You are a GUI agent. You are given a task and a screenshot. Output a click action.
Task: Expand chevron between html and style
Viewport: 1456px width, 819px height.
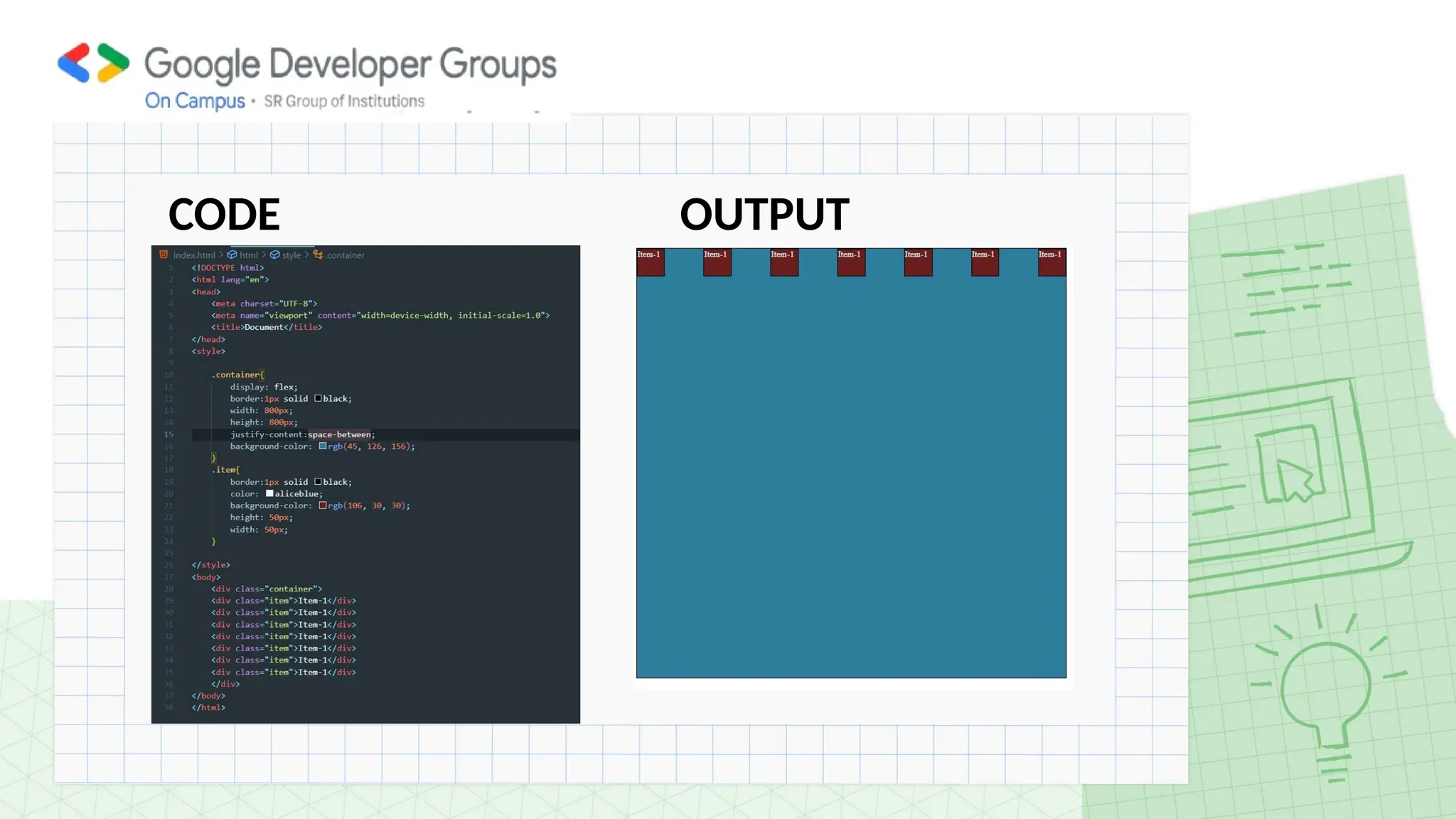(264, 255)
